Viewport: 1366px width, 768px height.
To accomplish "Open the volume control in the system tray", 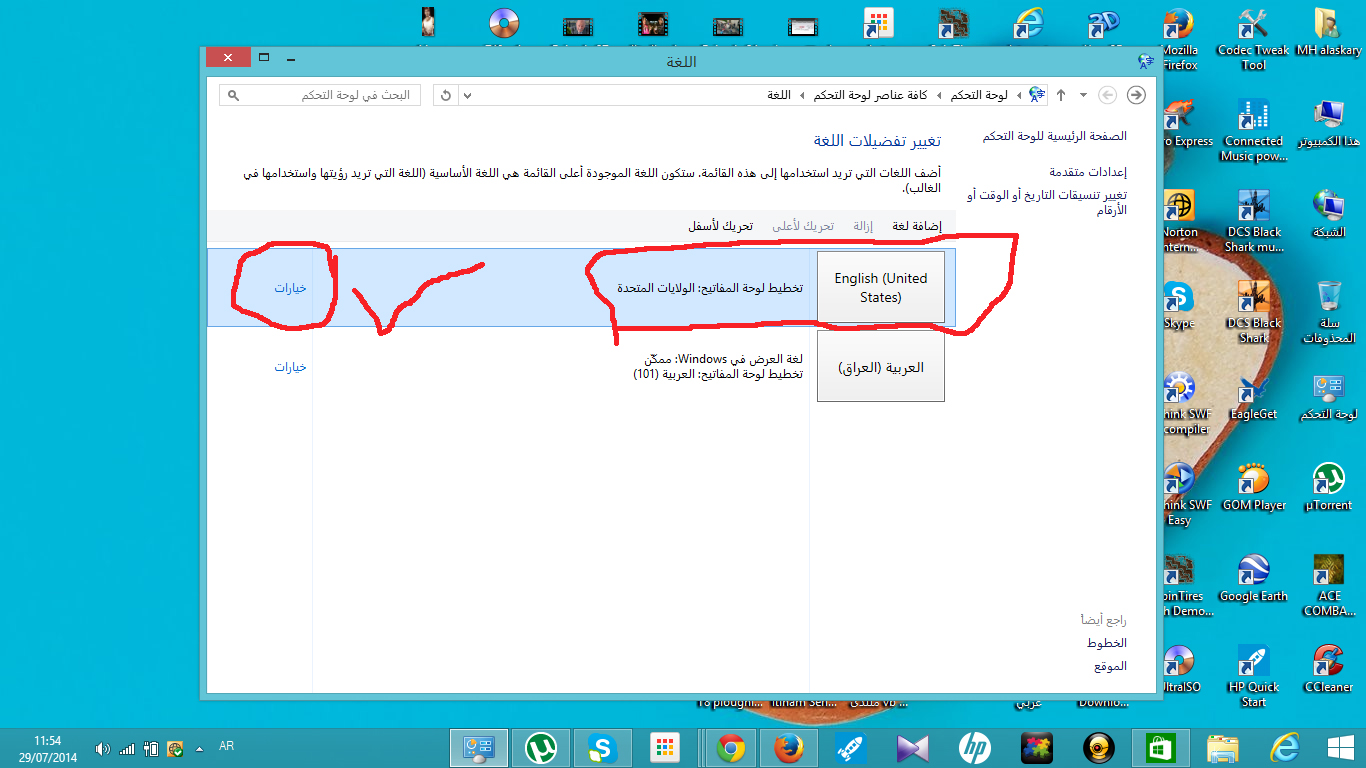I will click(x=103, y=746).
